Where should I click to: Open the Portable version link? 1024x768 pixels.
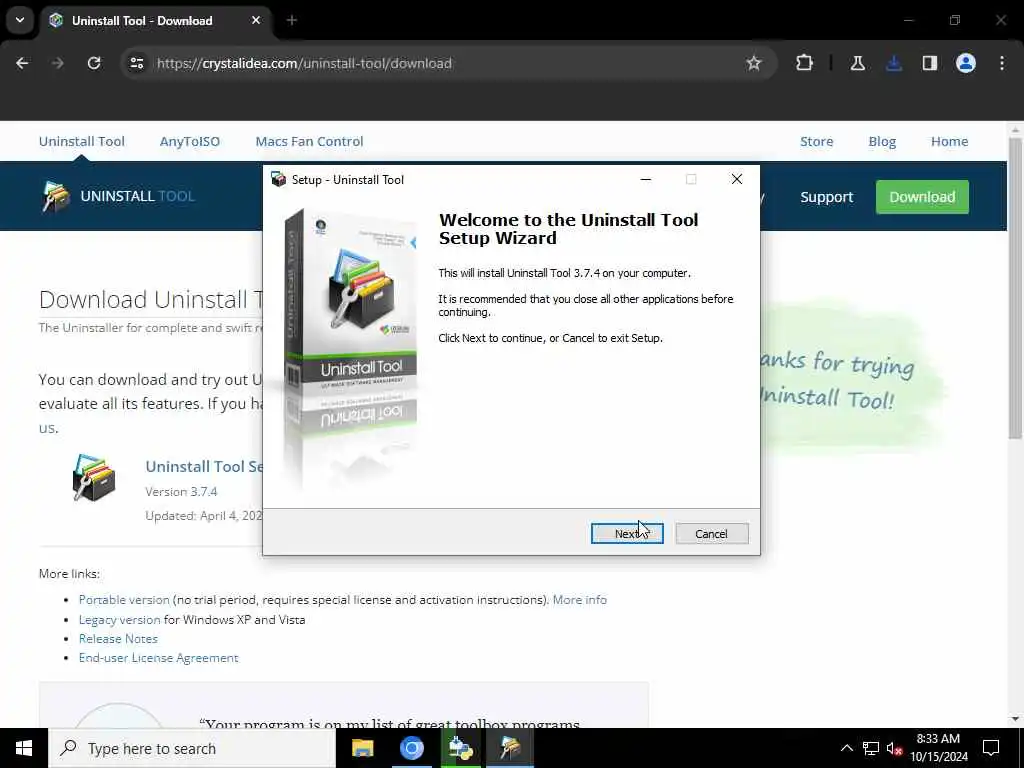tap(124, 600)
